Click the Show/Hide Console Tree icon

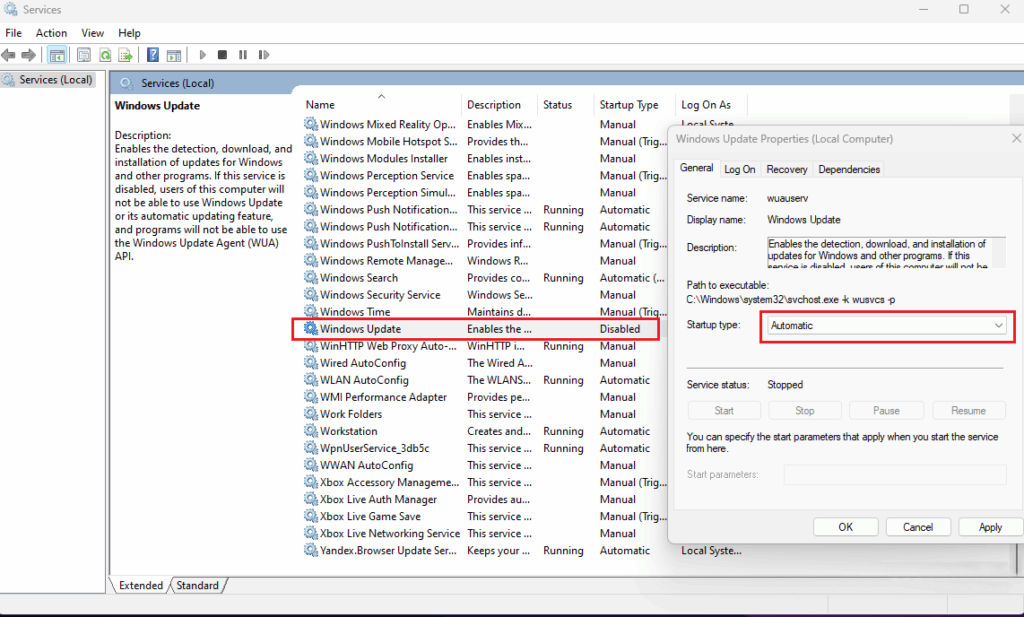point(59,55)
